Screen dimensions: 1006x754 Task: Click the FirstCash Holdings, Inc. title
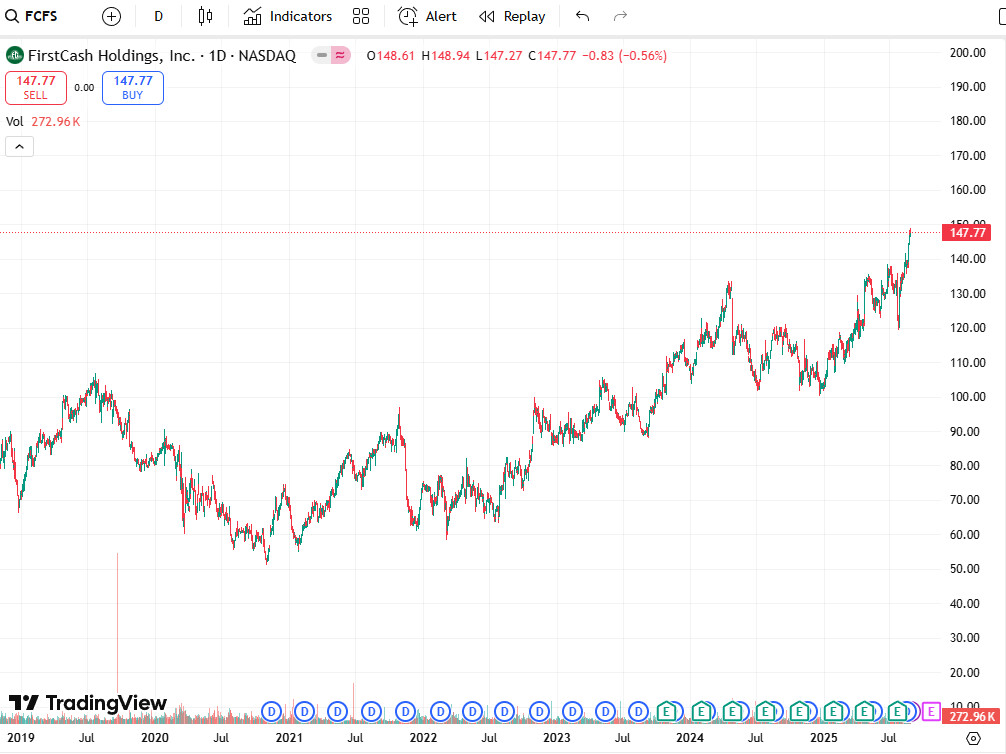111,56
